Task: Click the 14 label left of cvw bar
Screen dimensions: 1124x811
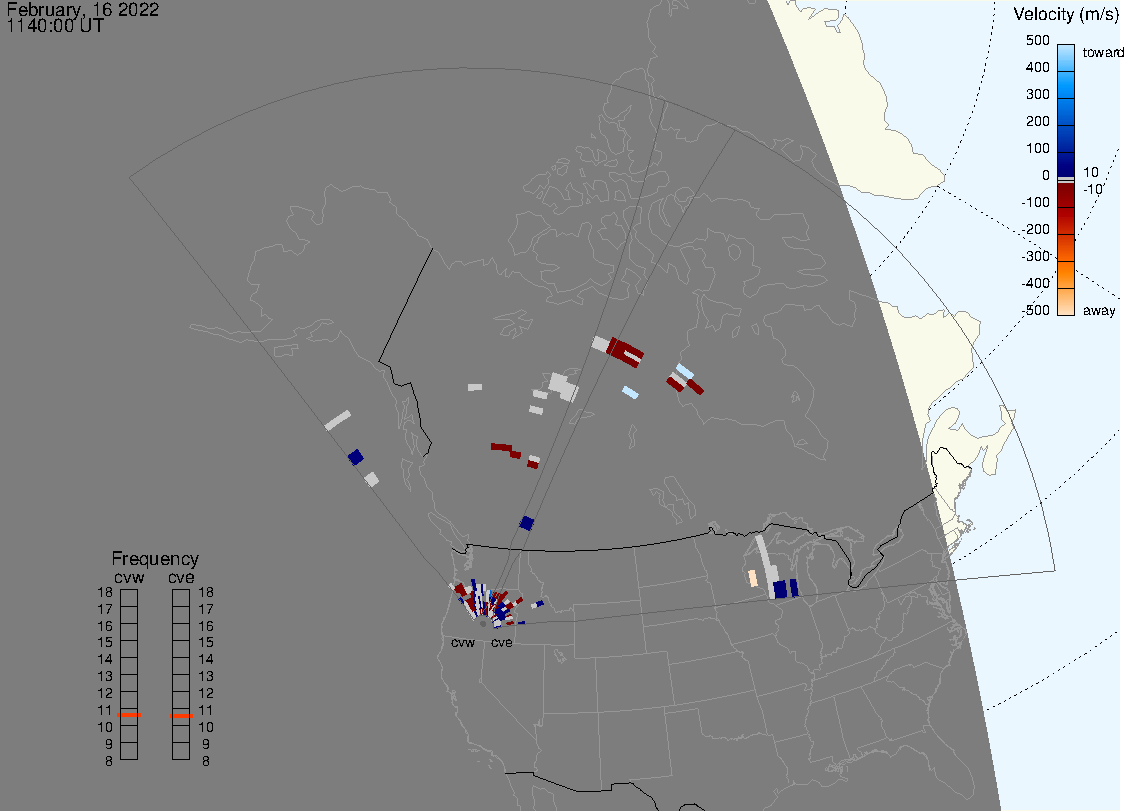Action: 105,660
